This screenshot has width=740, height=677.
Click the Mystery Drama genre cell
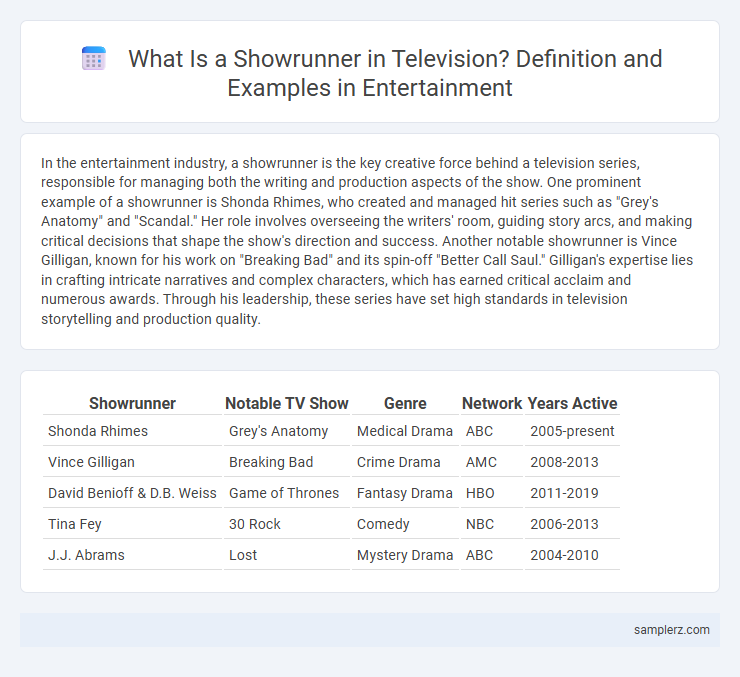[x=405, y=555]
